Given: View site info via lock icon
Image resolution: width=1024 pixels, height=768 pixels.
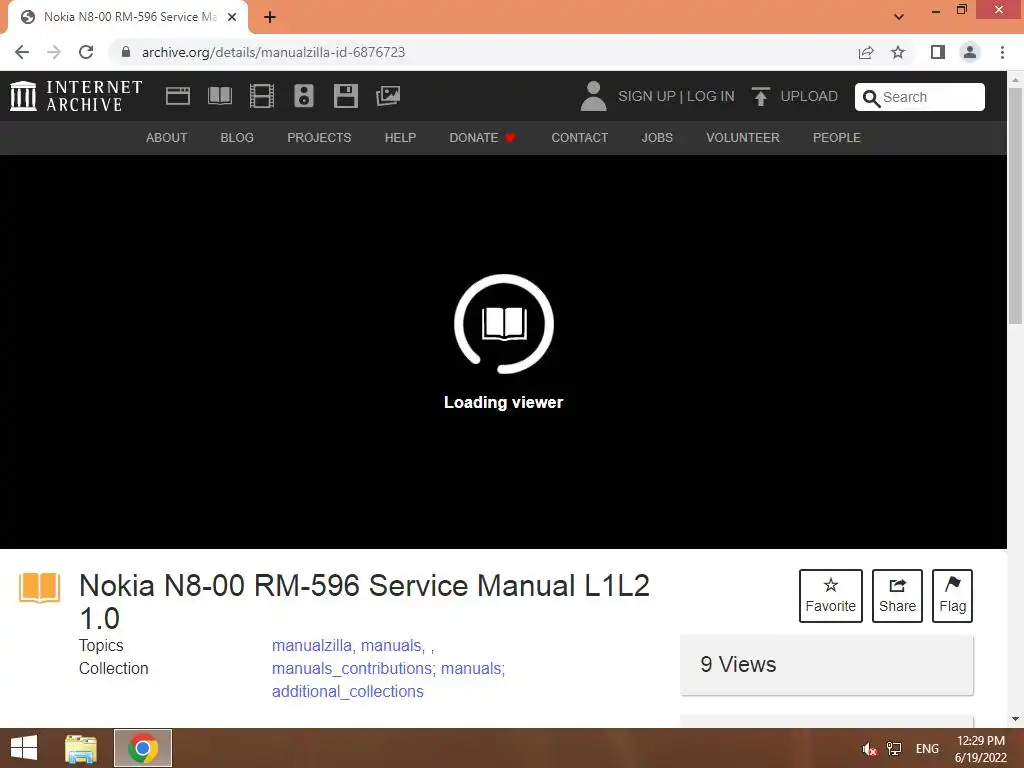Looking at the screenshot, I should click(126, 52).
